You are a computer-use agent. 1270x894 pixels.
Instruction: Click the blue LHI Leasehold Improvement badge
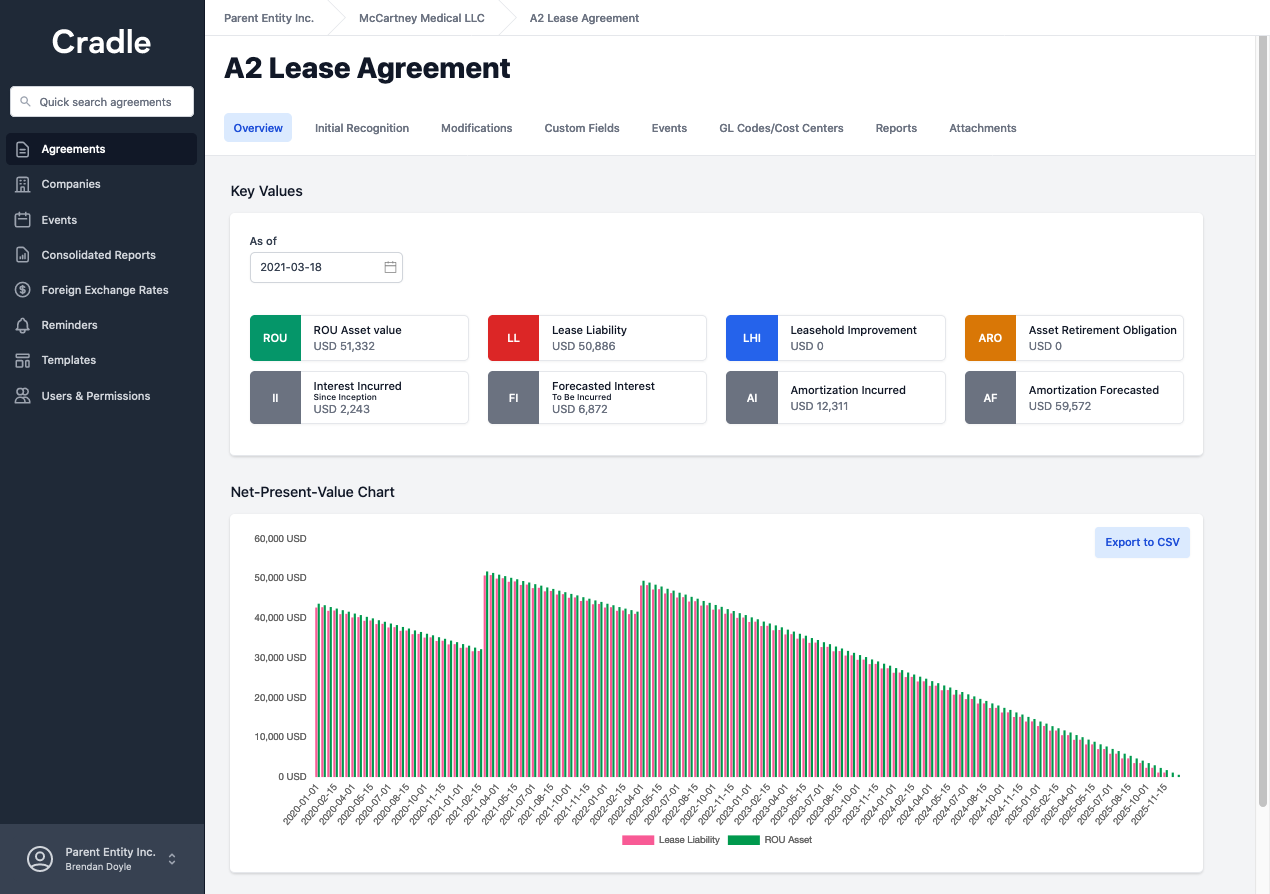pyautogui.click(x=751, y=338)
